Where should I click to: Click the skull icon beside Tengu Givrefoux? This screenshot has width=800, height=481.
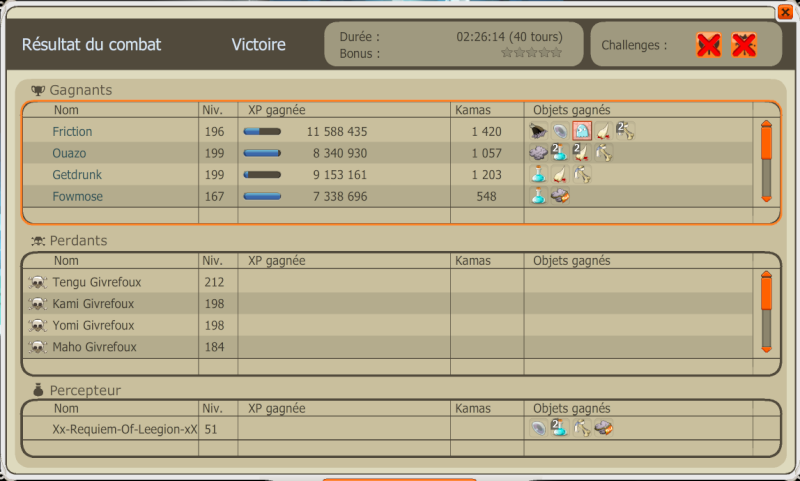[x=38, y=282]
